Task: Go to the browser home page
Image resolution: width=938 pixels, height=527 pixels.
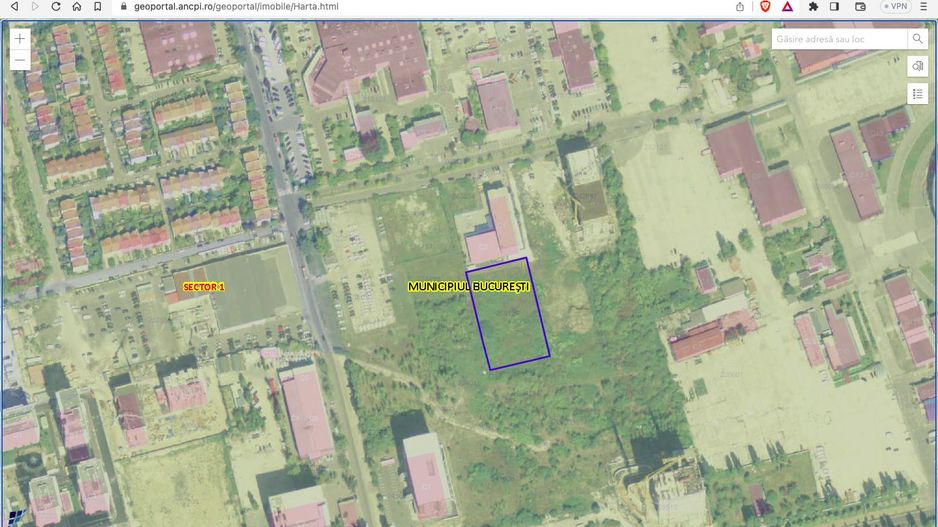Action: click(x=76, y=6)
